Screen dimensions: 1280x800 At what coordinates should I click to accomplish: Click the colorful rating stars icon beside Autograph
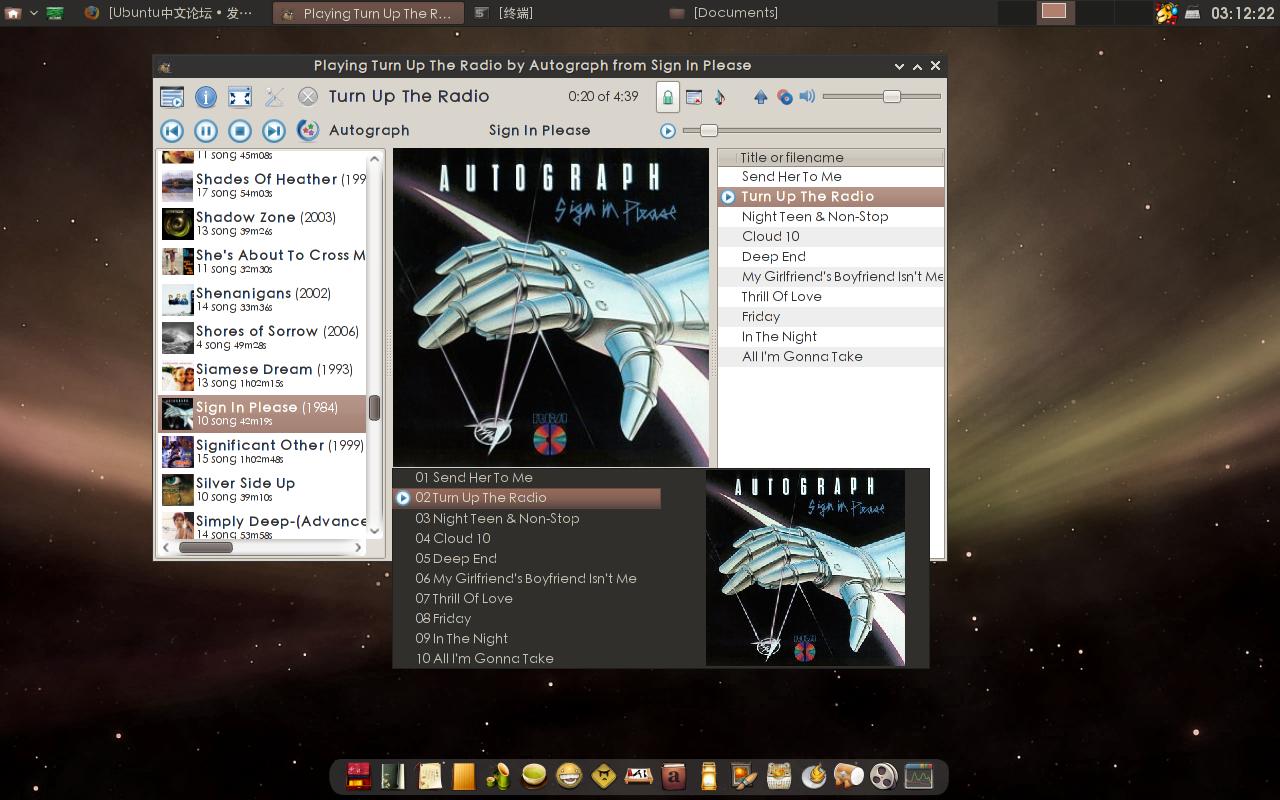pos(308,131)
